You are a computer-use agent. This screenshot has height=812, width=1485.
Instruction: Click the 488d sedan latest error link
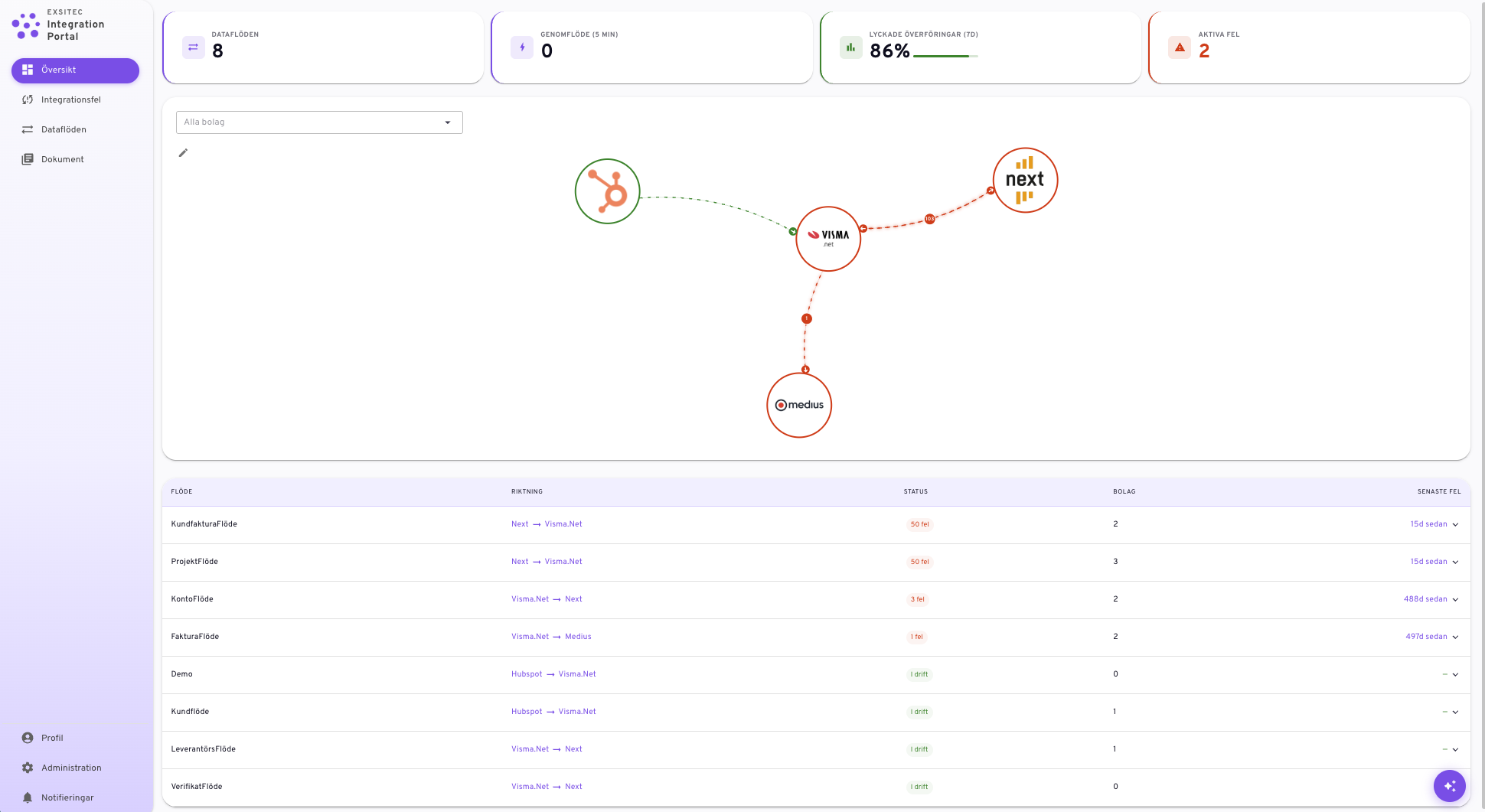click(1425, 599)
